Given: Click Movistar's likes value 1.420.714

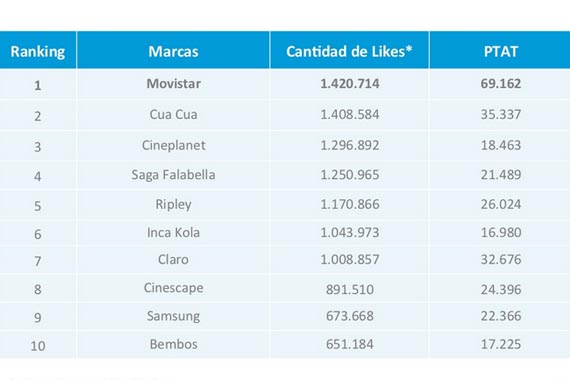Looking at the screenshot, I should click(x=350, y=84).
